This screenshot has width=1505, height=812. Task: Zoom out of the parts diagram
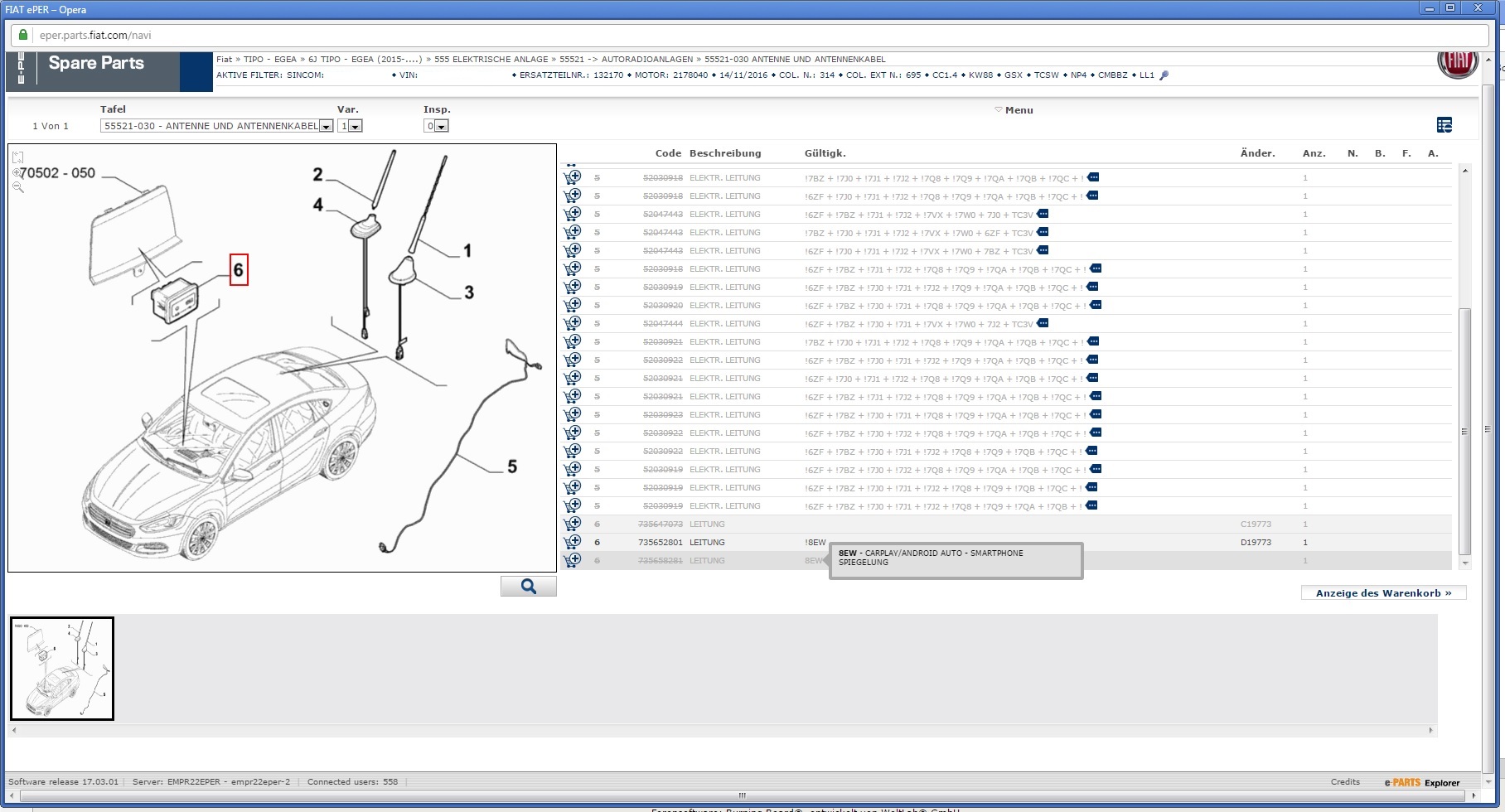coord(18,188)
